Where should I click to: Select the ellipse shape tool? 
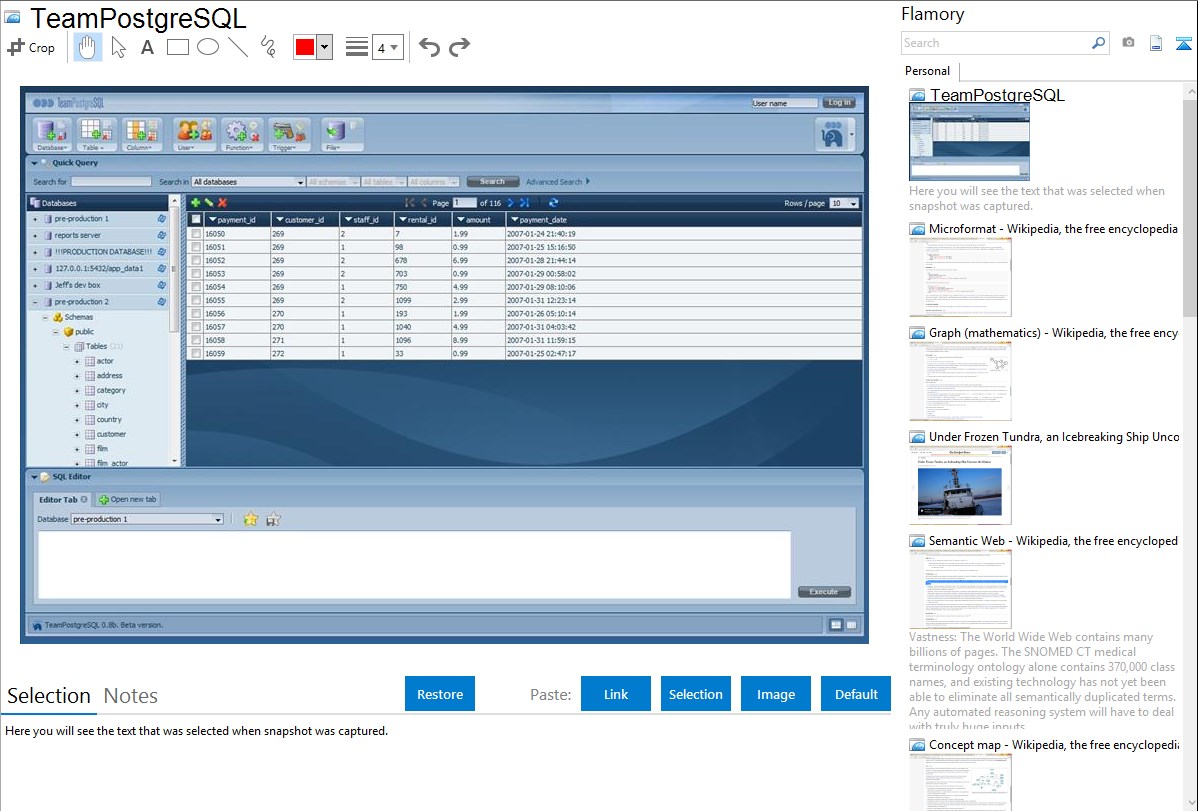(x=208, y=47)
